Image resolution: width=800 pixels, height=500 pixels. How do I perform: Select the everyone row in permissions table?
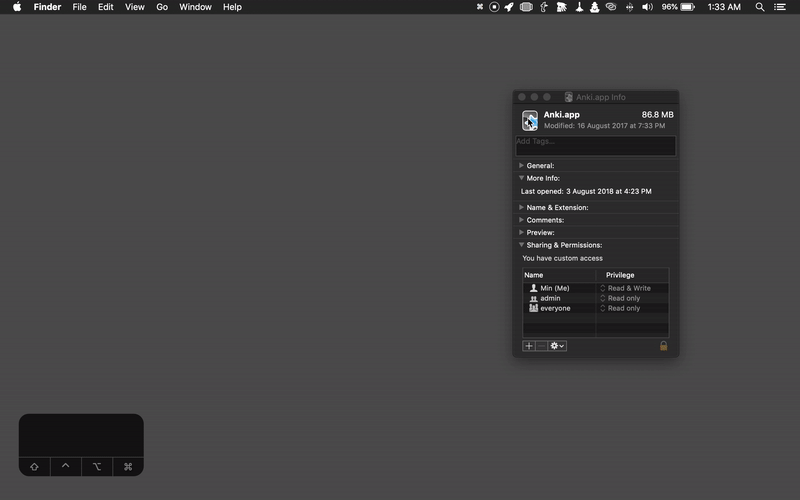tap(555, 308)
